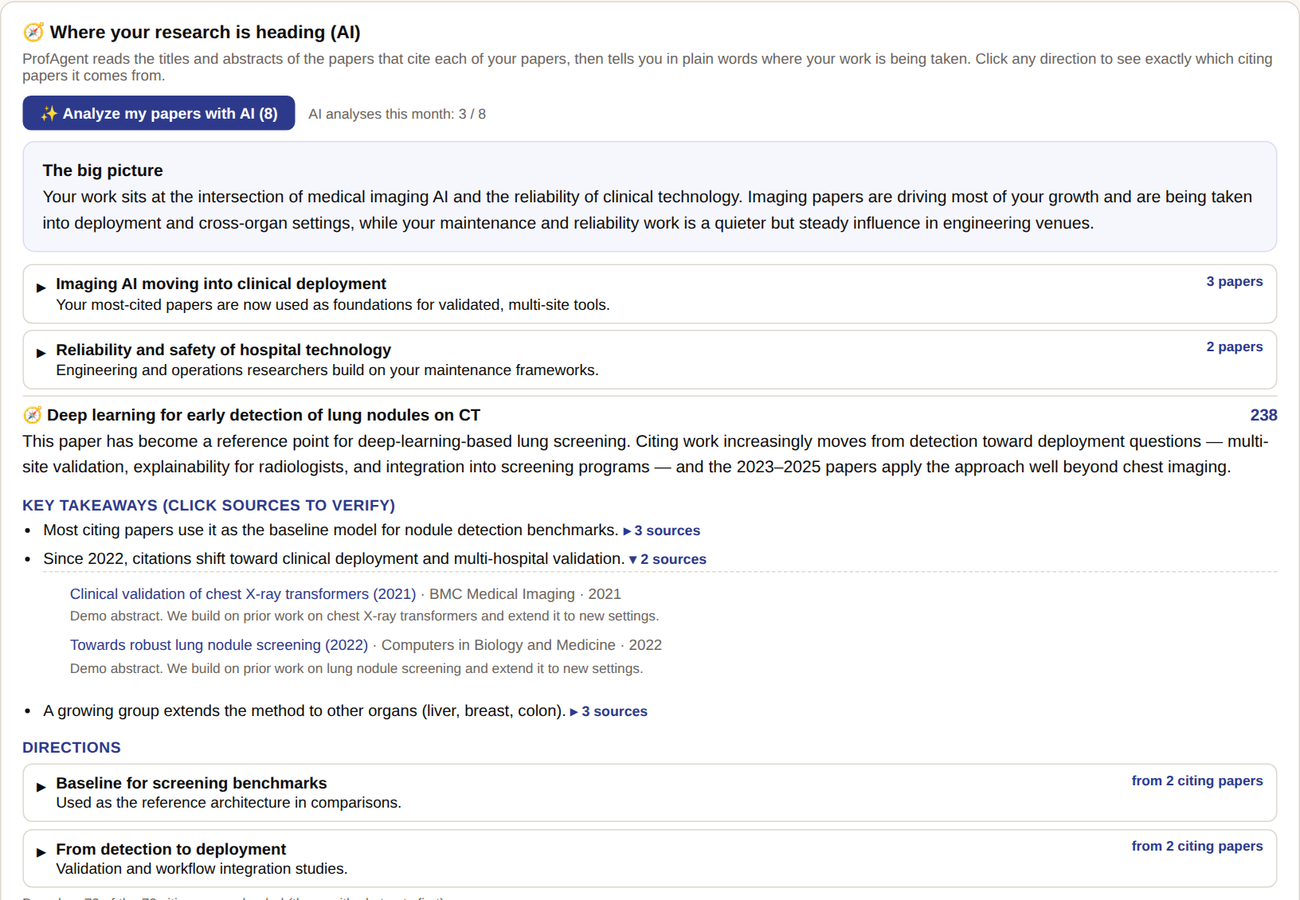The image size is (1300, 900).
Task: Open Towards robust lung nodule screening link
Action: (219, 645)
